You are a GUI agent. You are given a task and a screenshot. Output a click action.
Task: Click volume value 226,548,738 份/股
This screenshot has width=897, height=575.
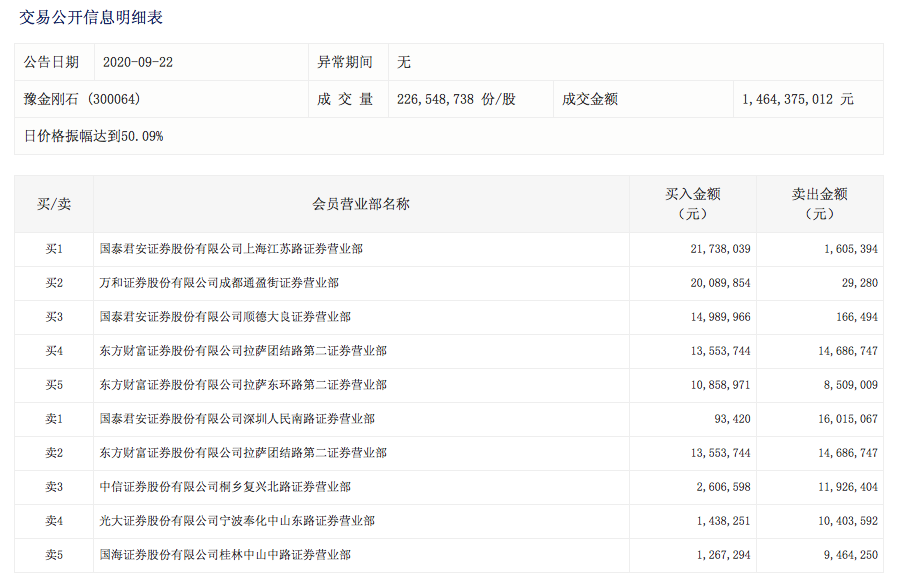pos(457,100)
